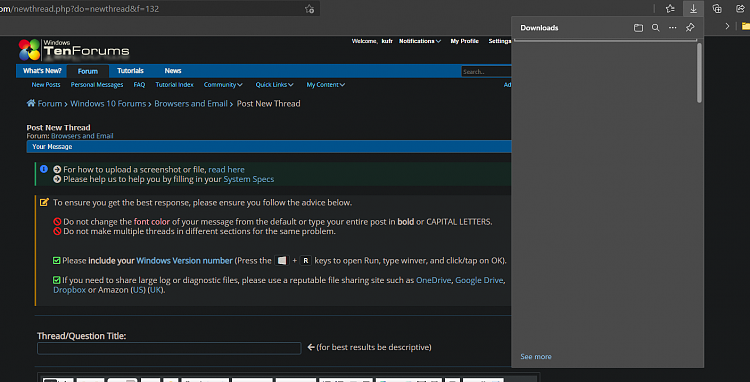Click the Downloads arrow icon in browser toolbar
Image resolution: width=750 pixels, height=382 pixels.
click(x=693, y=9)
